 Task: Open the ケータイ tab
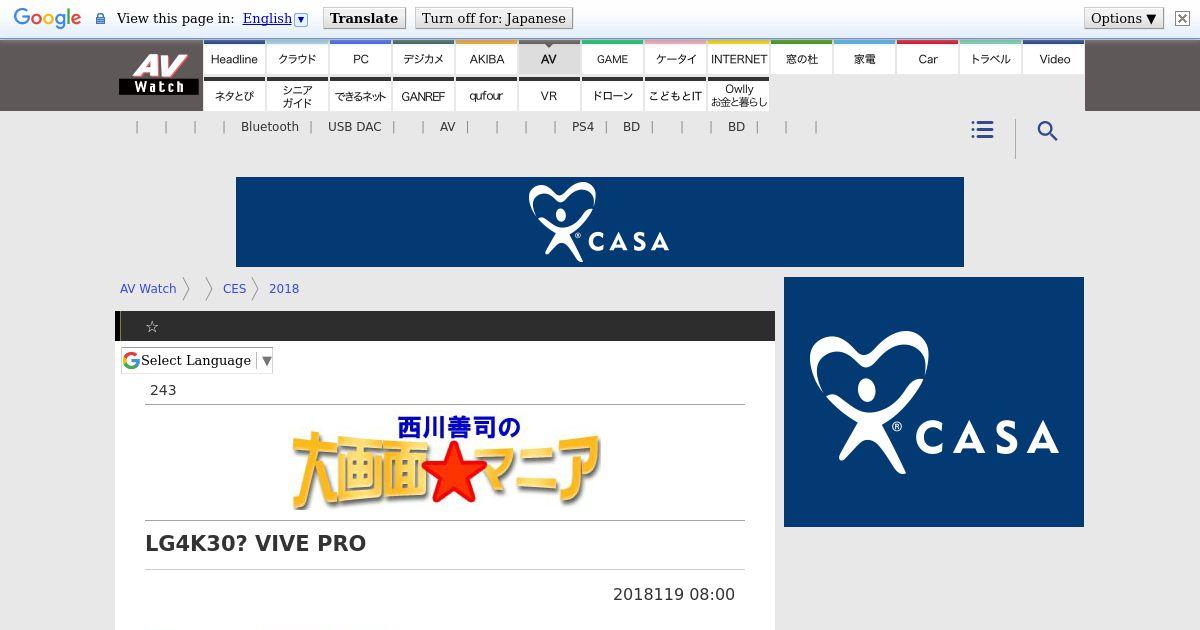676,58
